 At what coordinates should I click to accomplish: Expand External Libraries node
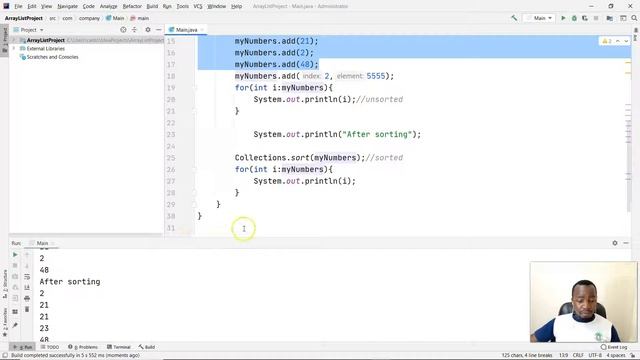tap(15, 49)
